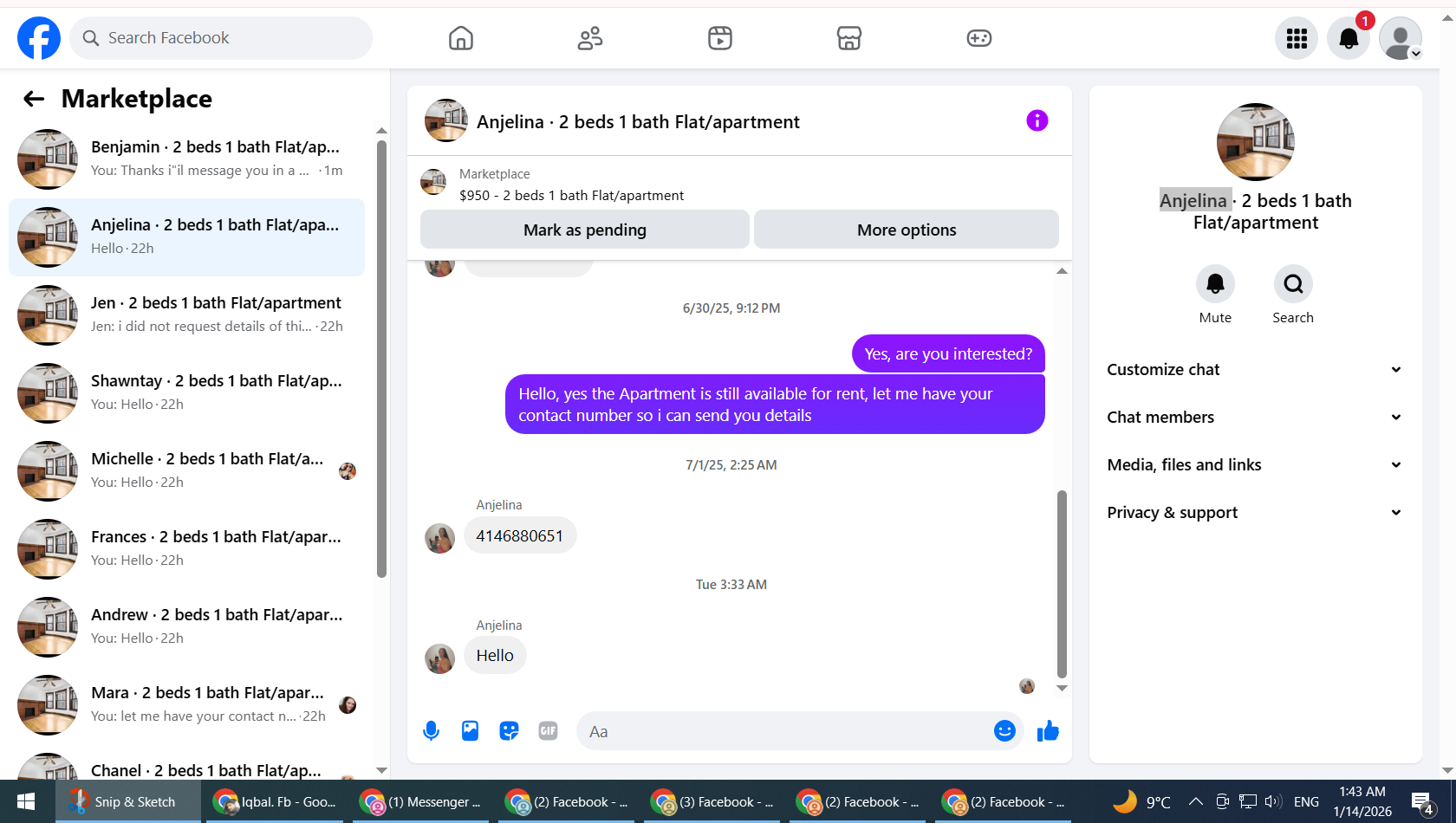Show hidden system tray icons
Screen dimensions: 1456x823
point(1196,802)
